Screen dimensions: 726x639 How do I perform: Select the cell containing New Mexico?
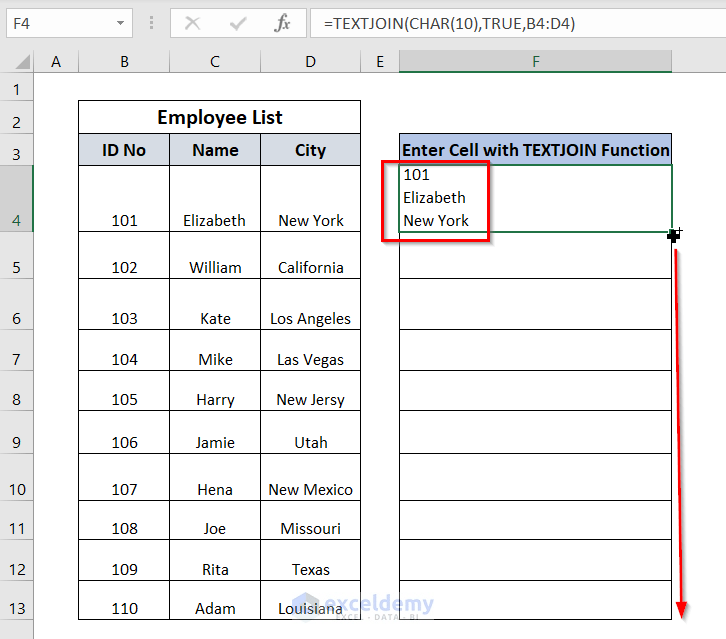[x=310, y=477]
